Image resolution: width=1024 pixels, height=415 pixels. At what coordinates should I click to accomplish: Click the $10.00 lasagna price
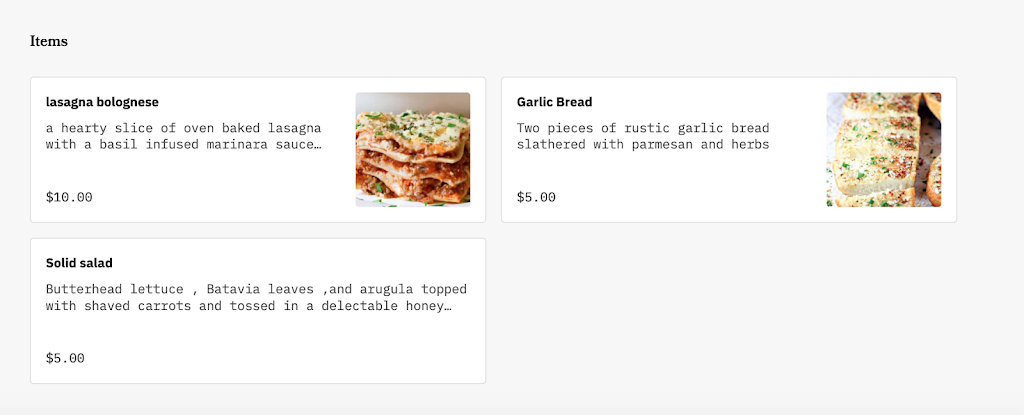click(x=69, y=197)
